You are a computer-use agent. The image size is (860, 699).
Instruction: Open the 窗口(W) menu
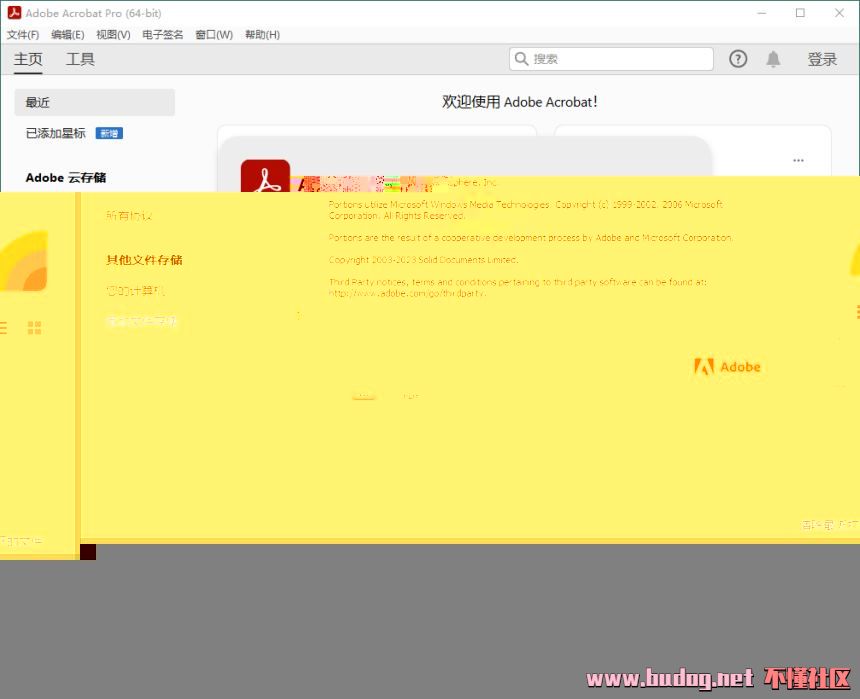click(x=214, y=34)
